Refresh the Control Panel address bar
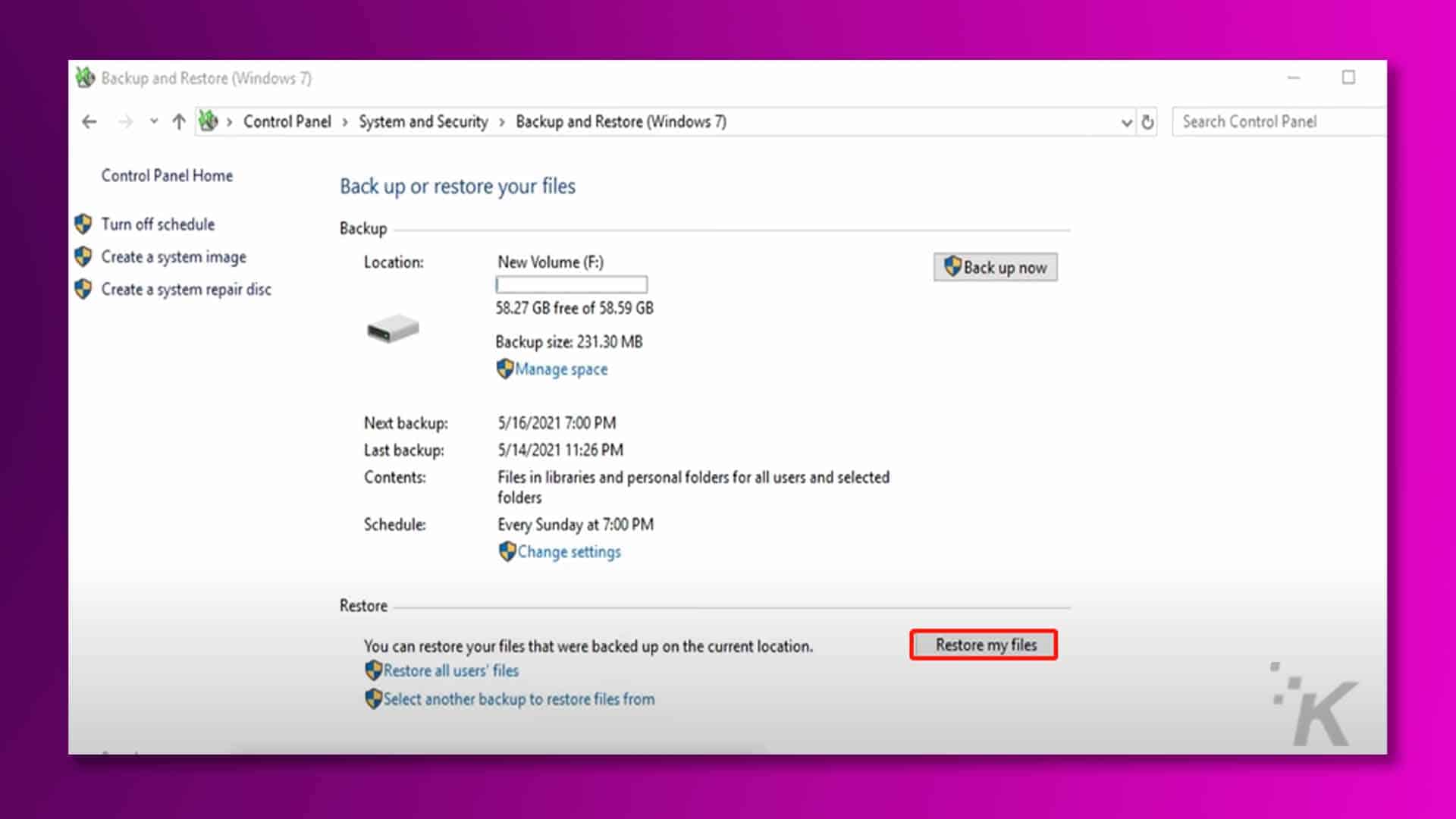Image resolution: width=1456 pixels, height=819 pixels. (x=1147, y=122)
